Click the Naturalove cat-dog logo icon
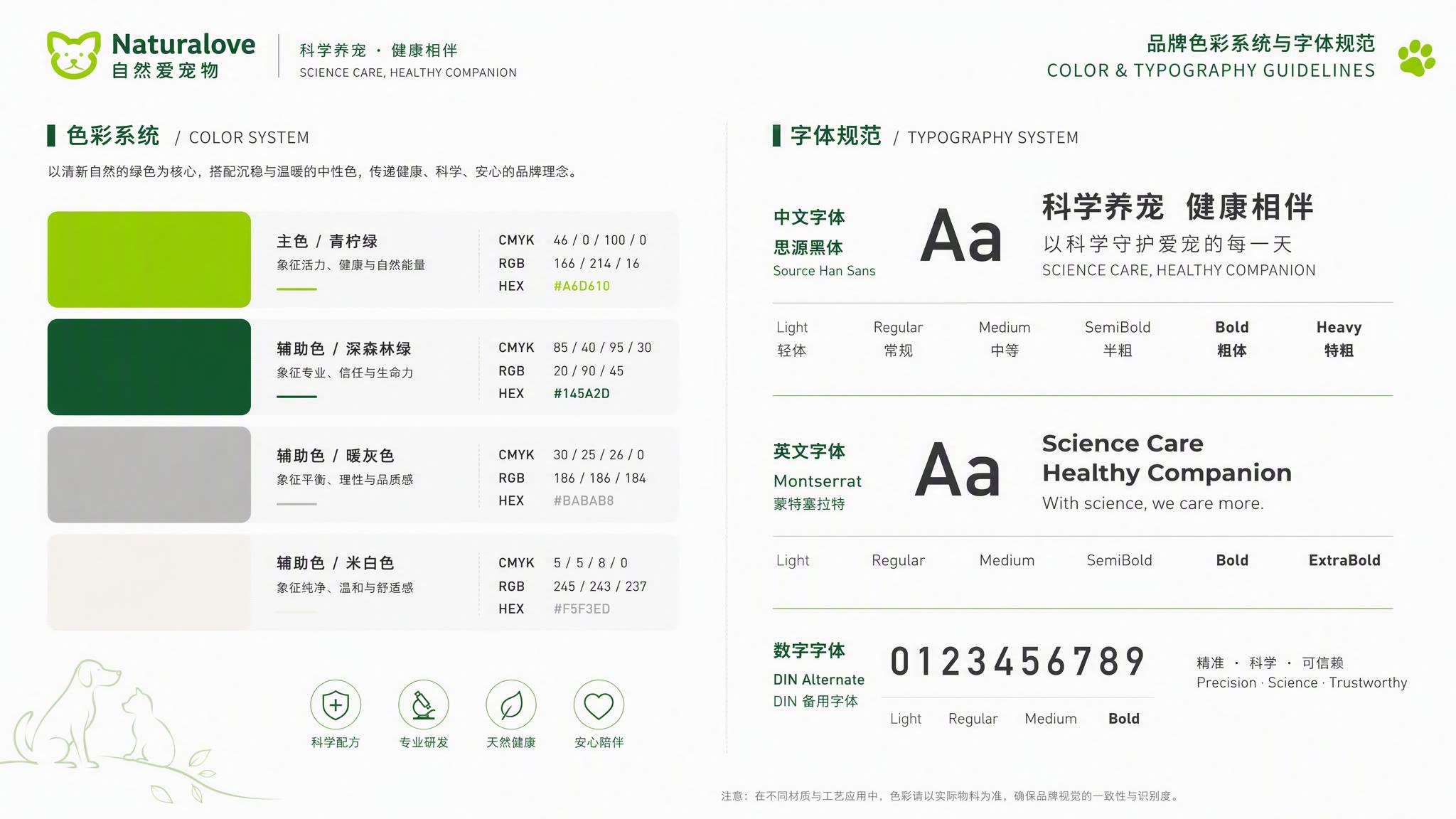Screen dimensions: 1456x819 (x=73, y=55)
